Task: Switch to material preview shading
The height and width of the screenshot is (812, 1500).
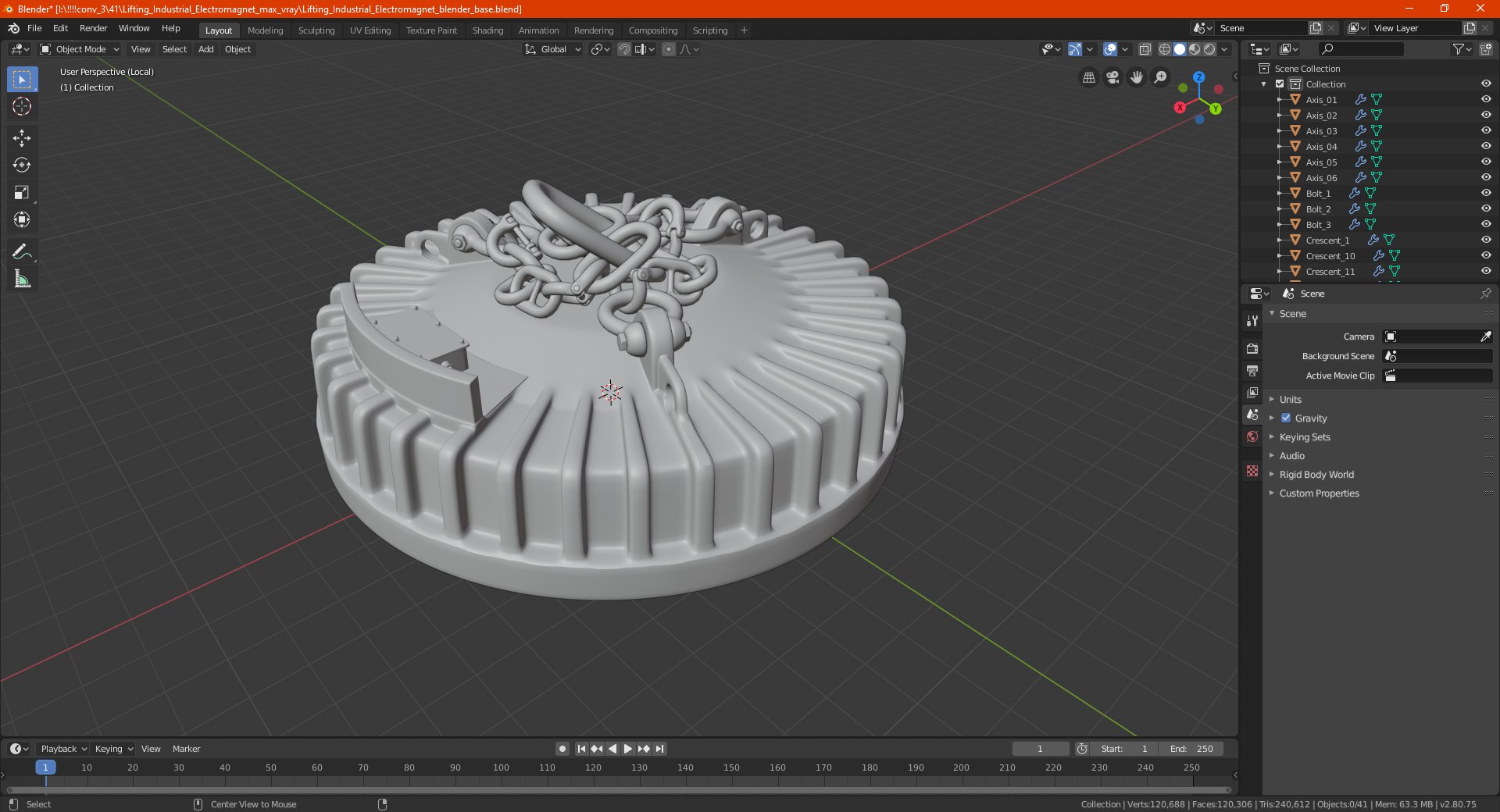Action: 1195,49
